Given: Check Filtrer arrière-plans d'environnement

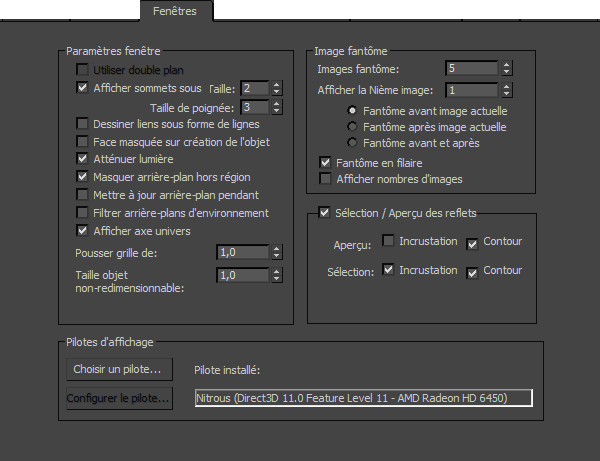Looking at the screenshot, I should coord(82,213).
